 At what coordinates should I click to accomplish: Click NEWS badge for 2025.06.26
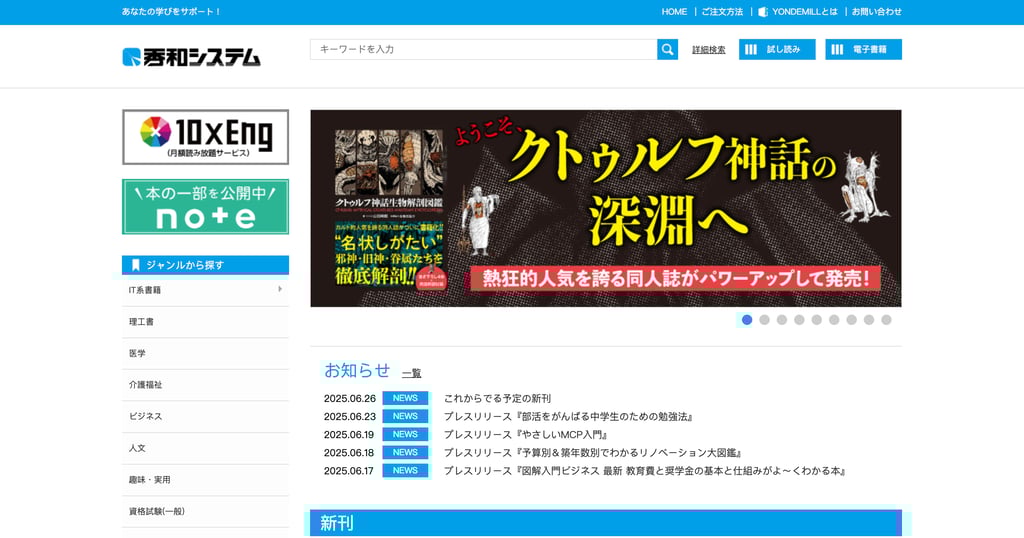(405, 398)
